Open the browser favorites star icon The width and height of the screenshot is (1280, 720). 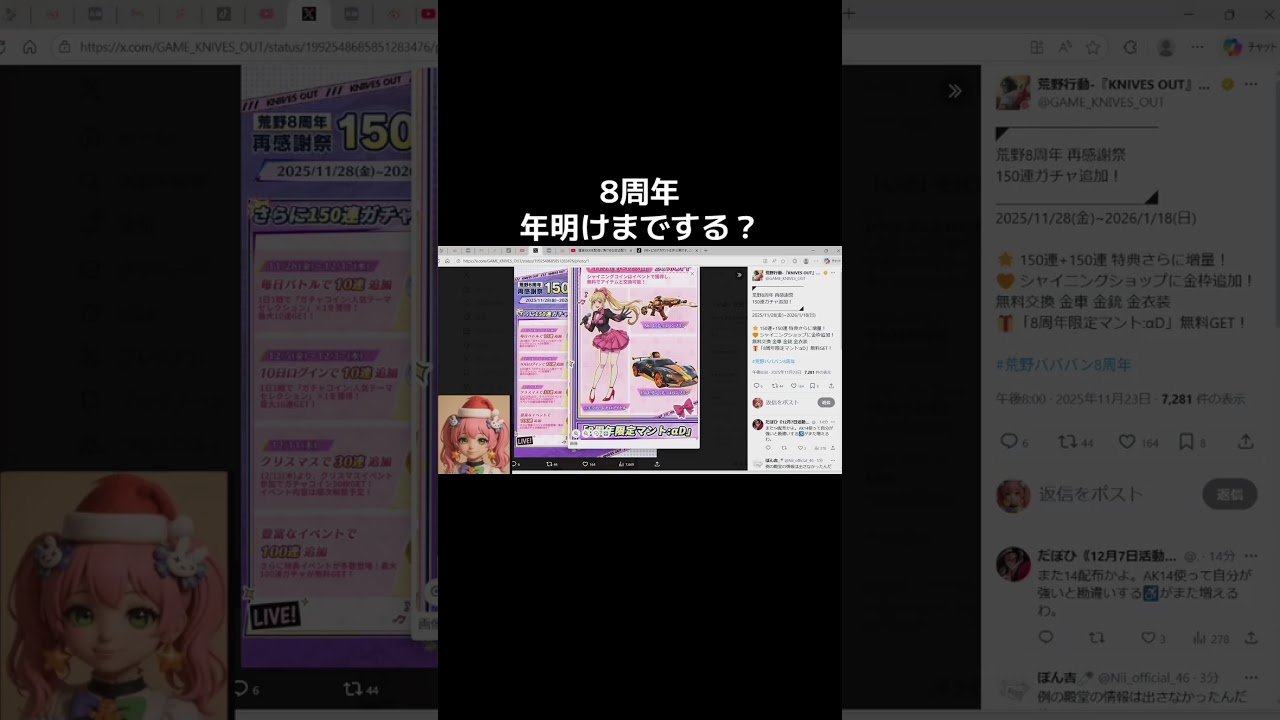click(1093, 47)
